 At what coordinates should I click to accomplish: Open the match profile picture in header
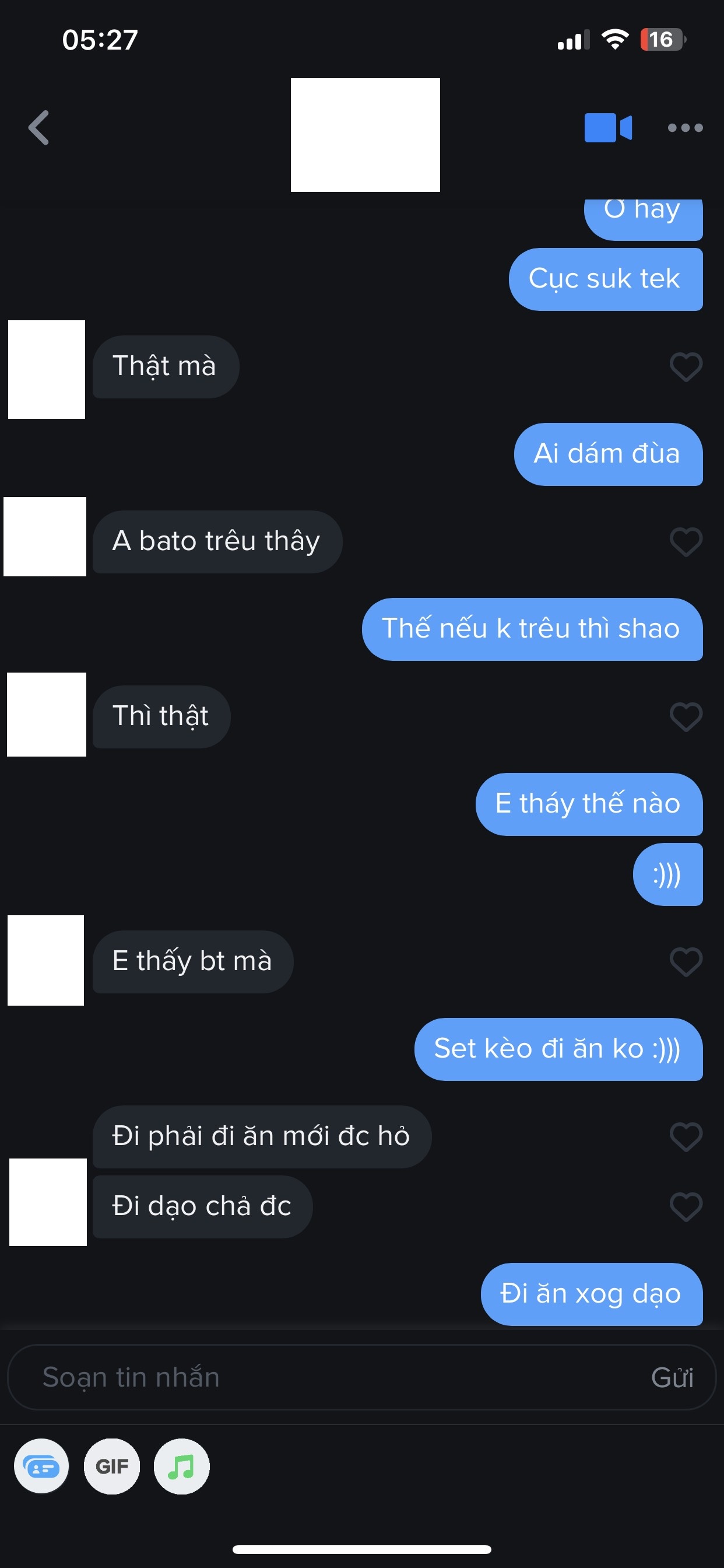[x=365, y=135]
